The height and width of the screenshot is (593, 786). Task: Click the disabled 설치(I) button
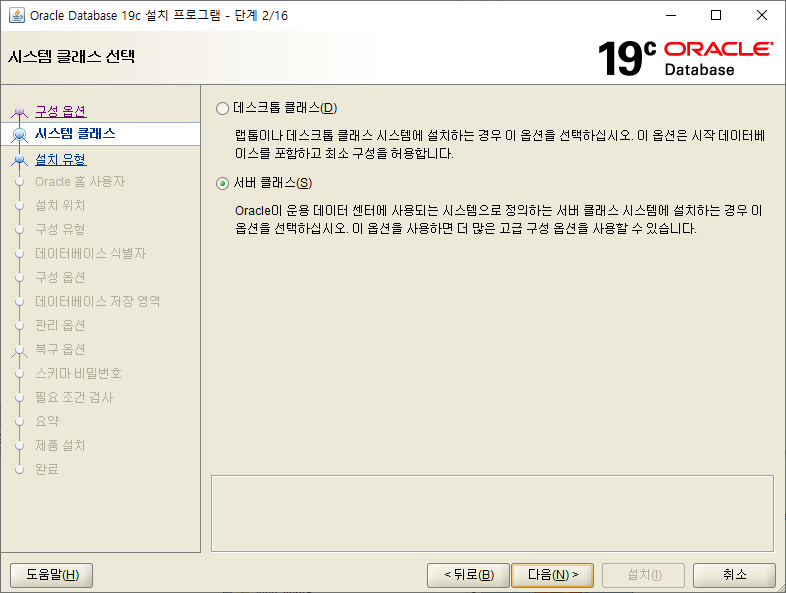click(644, 574)
